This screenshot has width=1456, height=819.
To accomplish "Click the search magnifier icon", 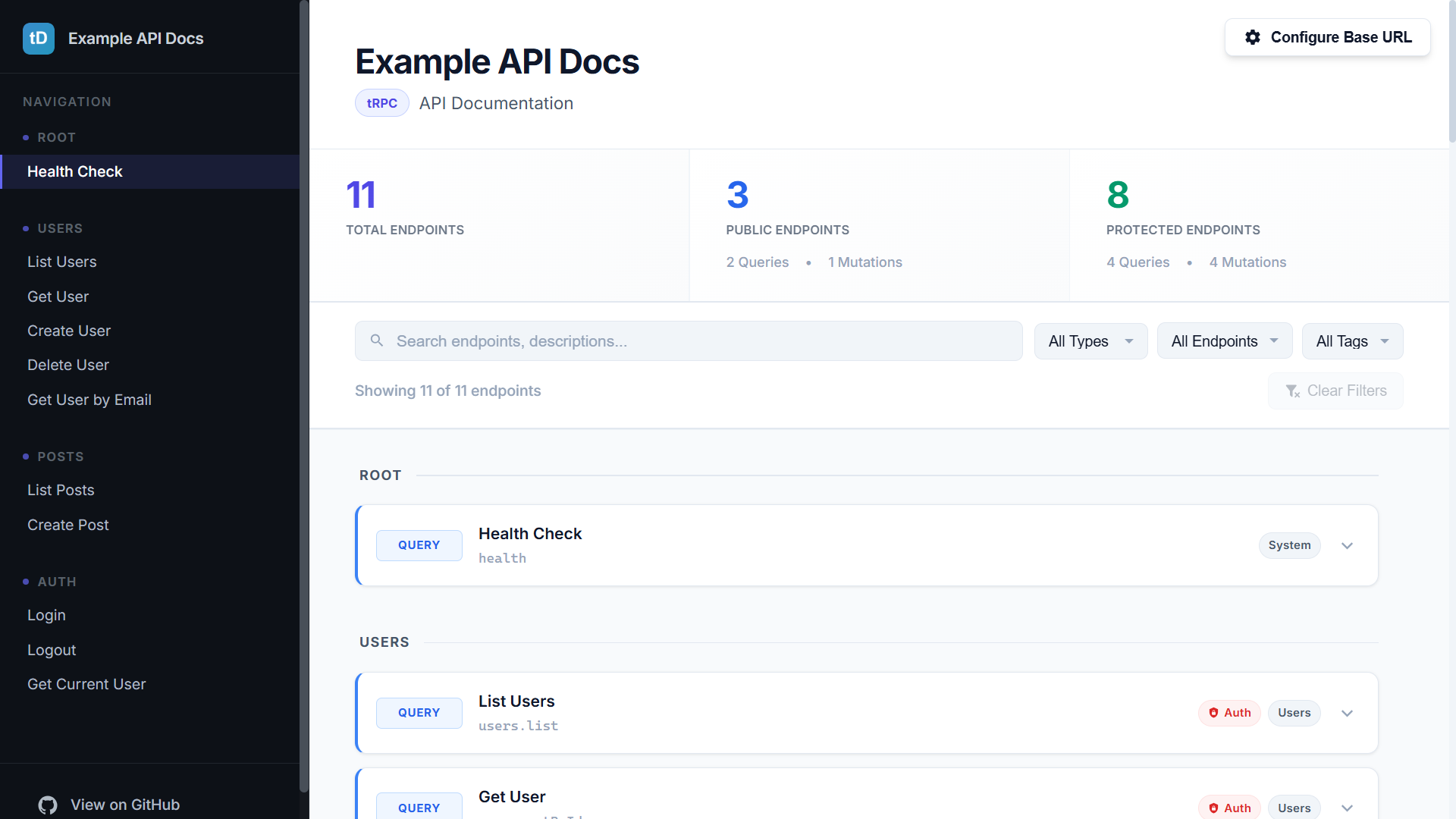I will [377, 340].
